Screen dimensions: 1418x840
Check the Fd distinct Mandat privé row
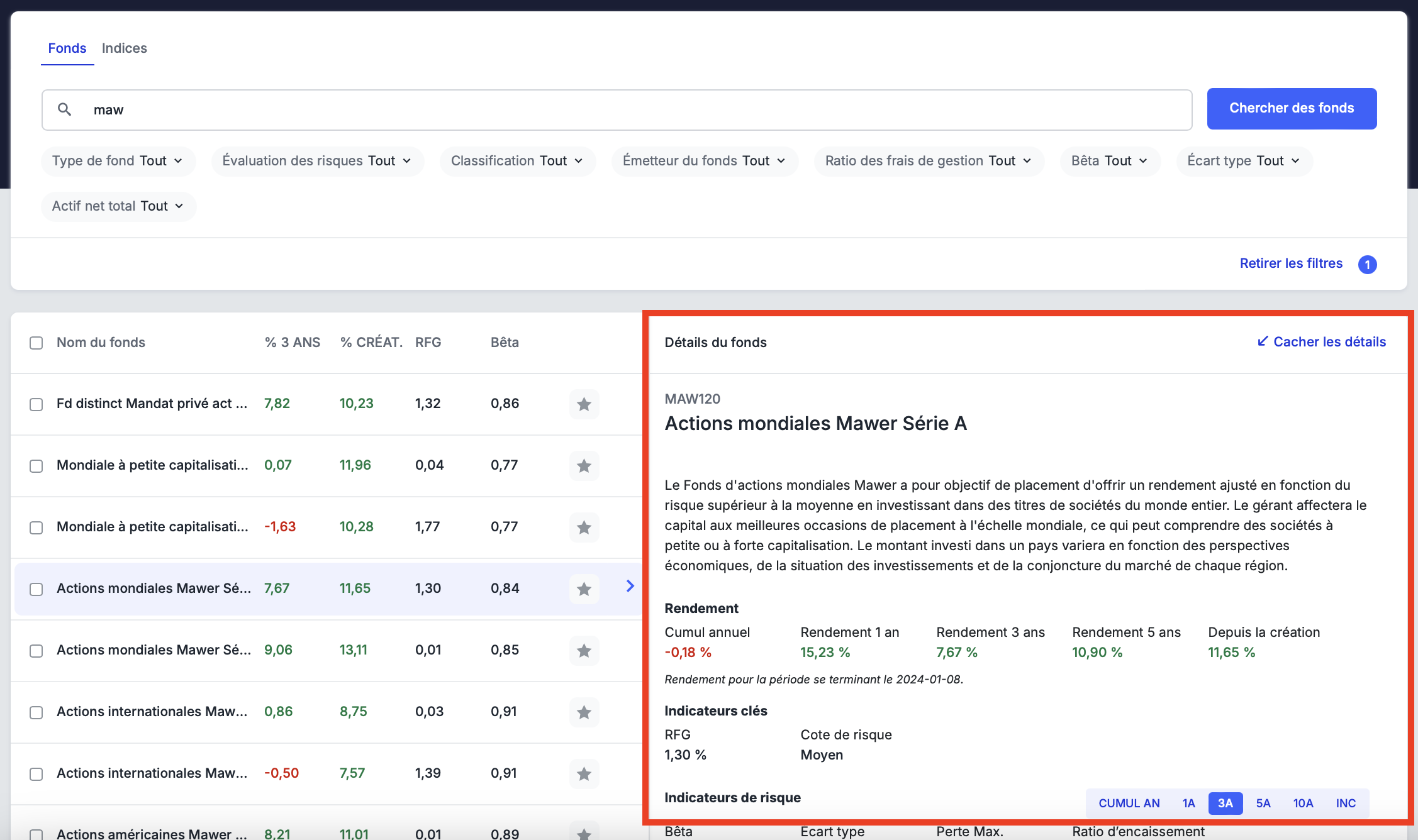point(36,404)
